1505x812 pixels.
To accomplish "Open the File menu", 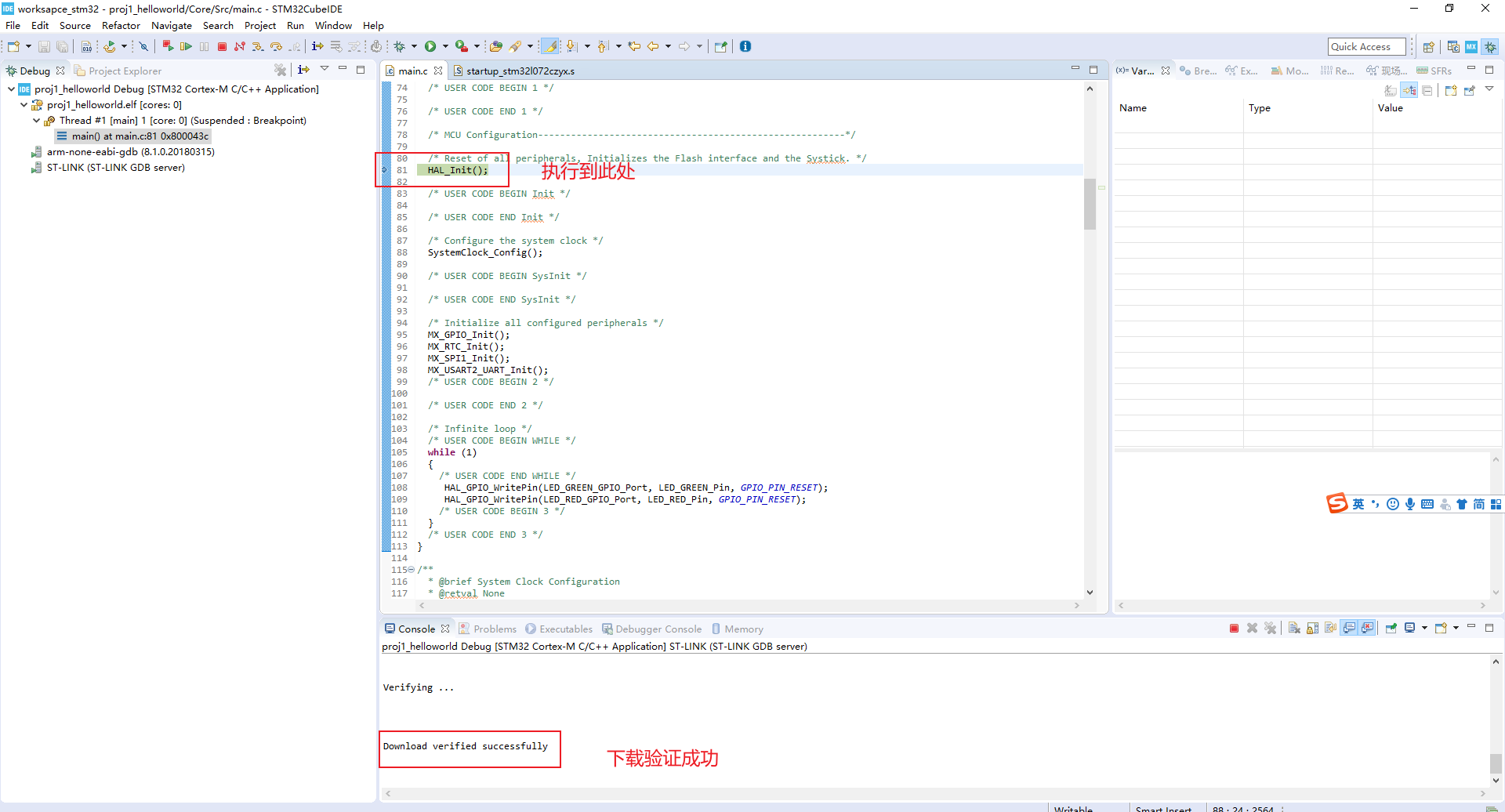I will (13, 25).
